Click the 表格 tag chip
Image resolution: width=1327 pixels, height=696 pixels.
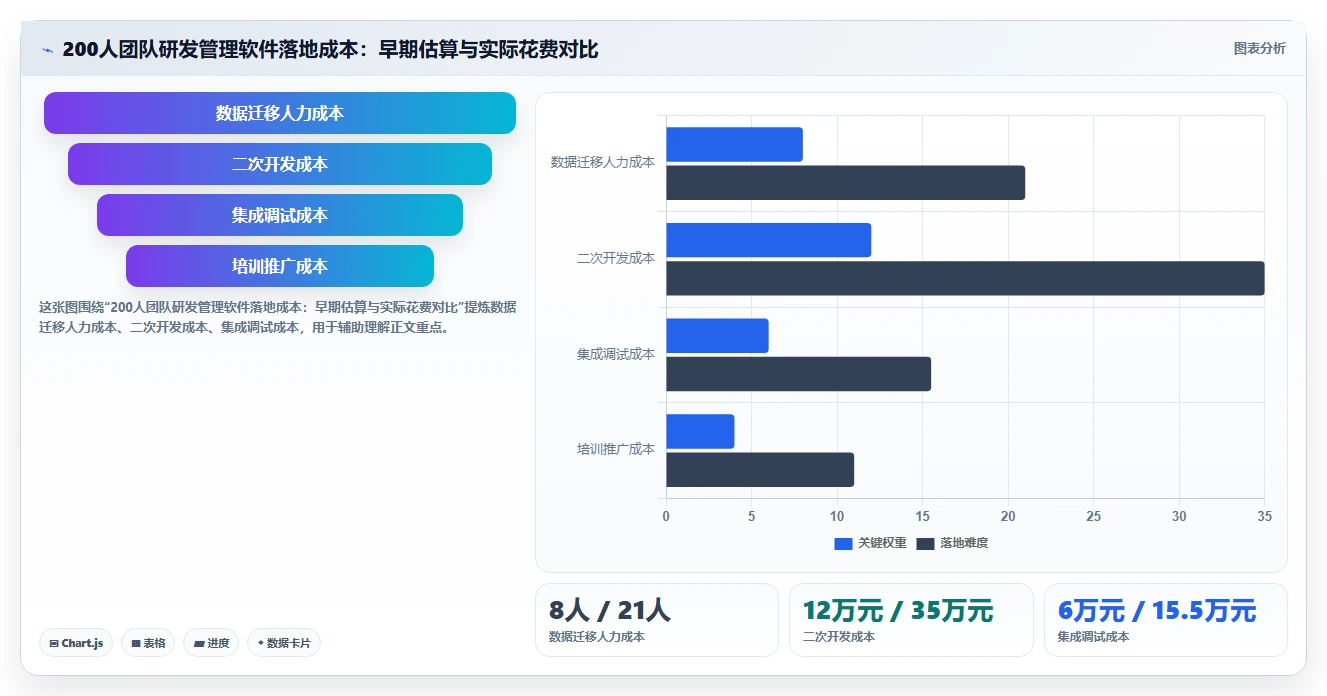tap(148, 643)
